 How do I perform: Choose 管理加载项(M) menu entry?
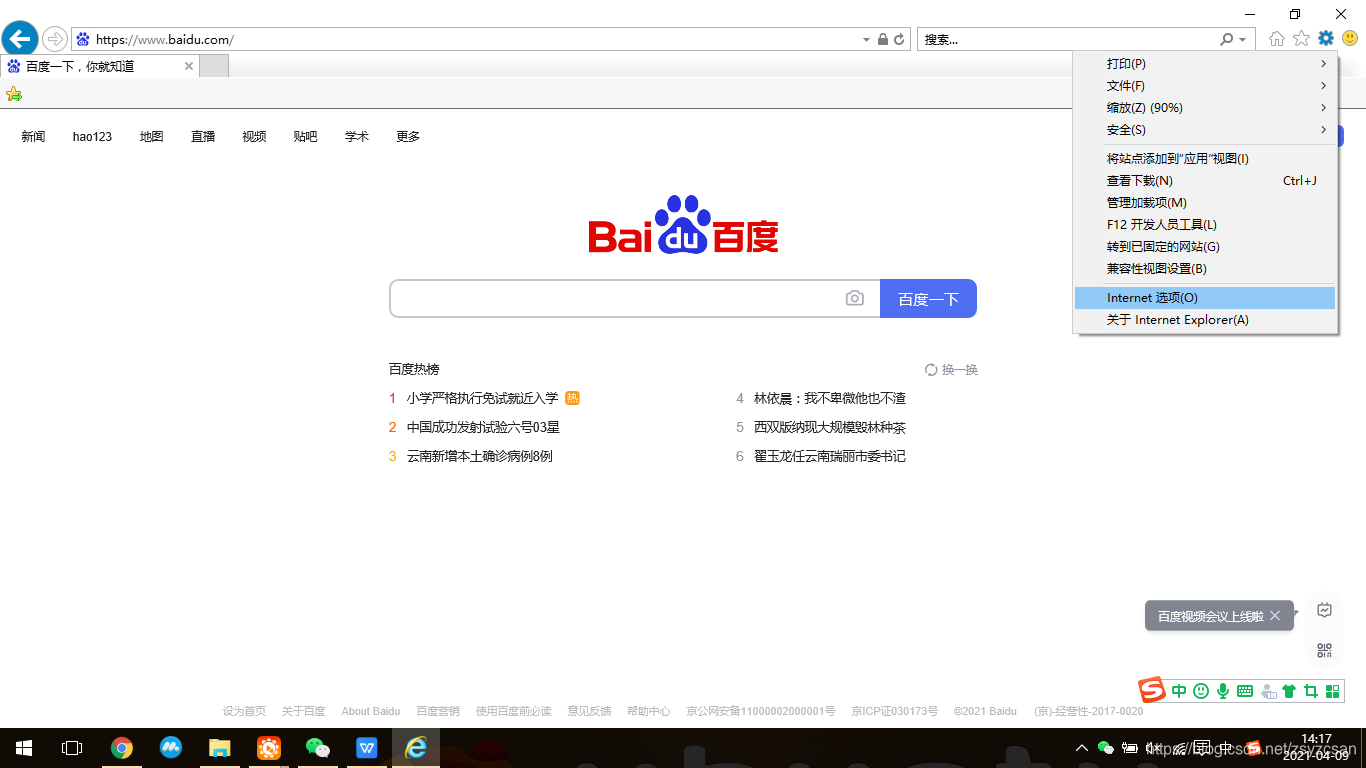(x=1205, y=203)
